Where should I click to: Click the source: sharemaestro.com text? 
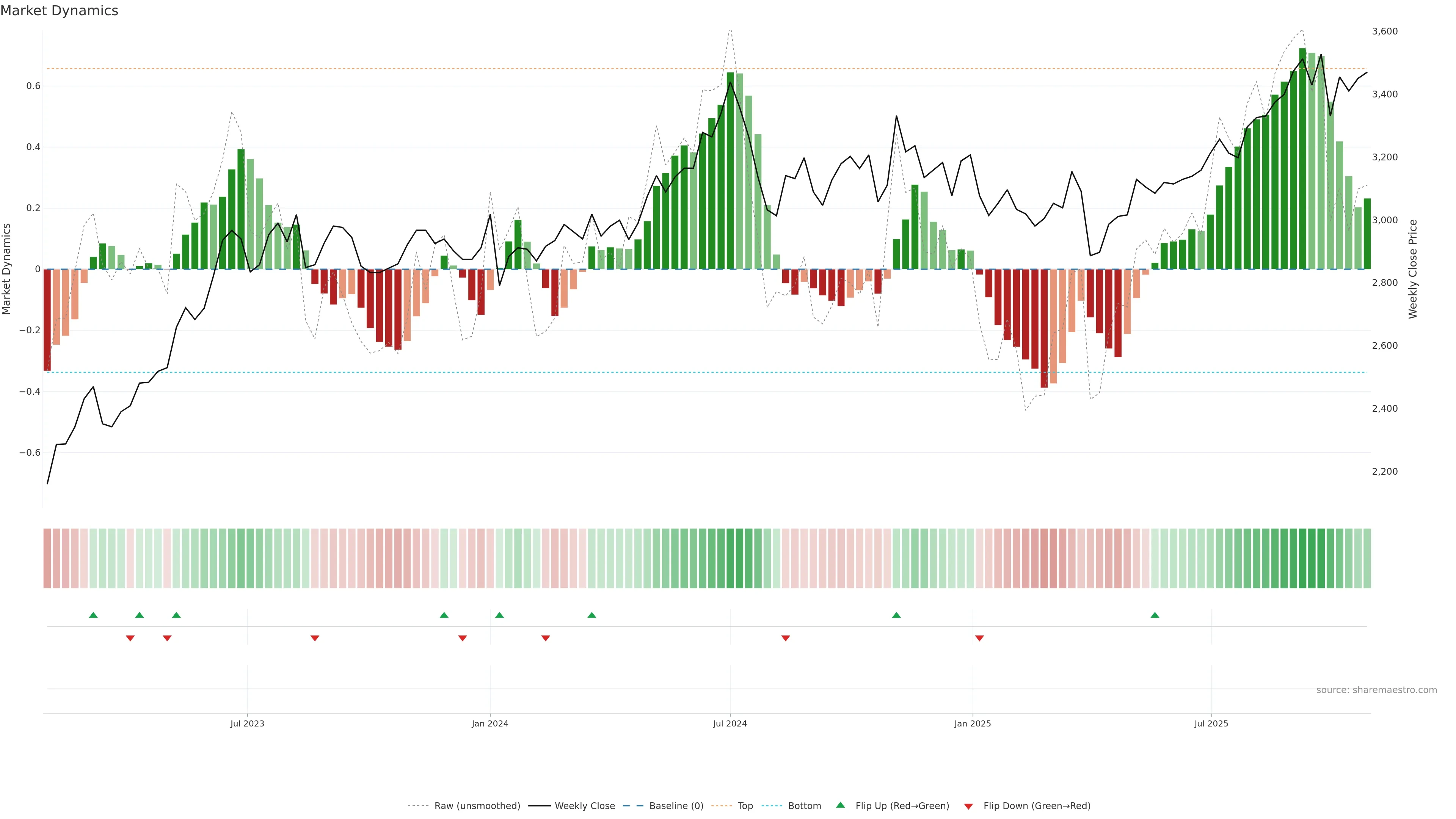coord(1376,690)
